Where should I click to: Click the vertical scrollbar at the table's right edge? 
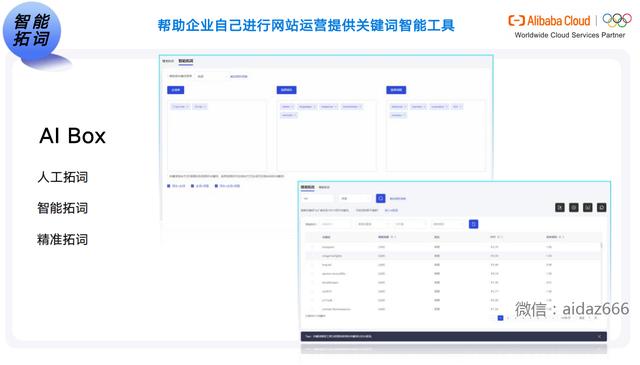coord(601,246)
